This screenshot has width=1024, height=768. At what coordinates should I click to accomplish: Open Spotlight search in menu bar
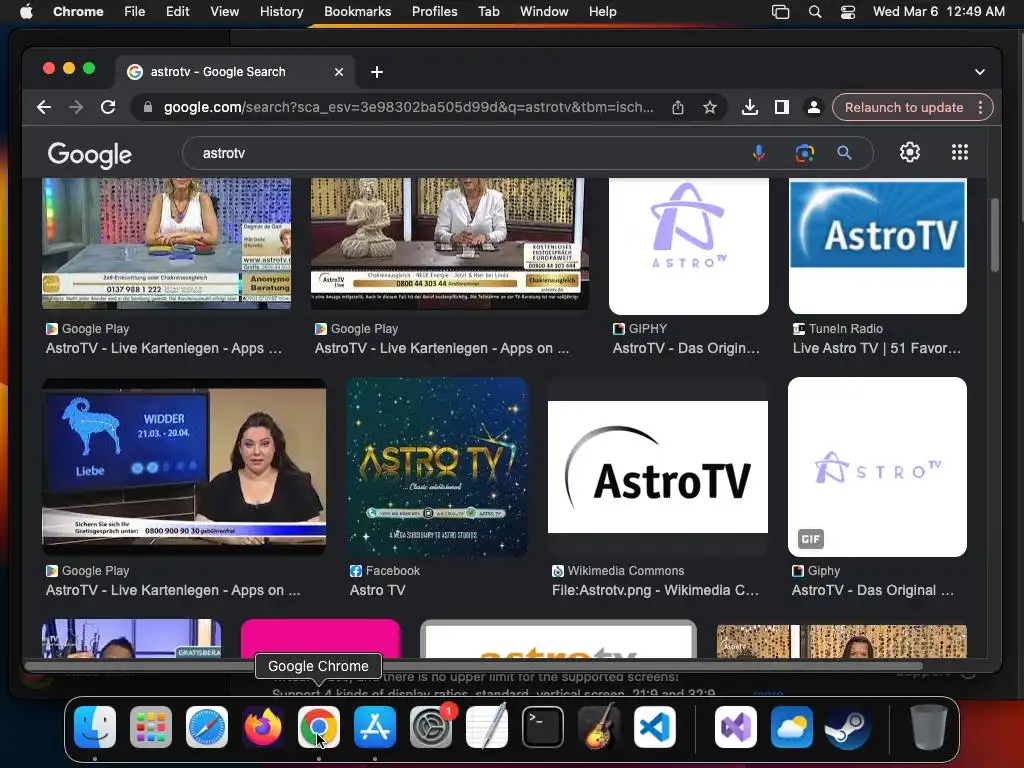(814, 11)
